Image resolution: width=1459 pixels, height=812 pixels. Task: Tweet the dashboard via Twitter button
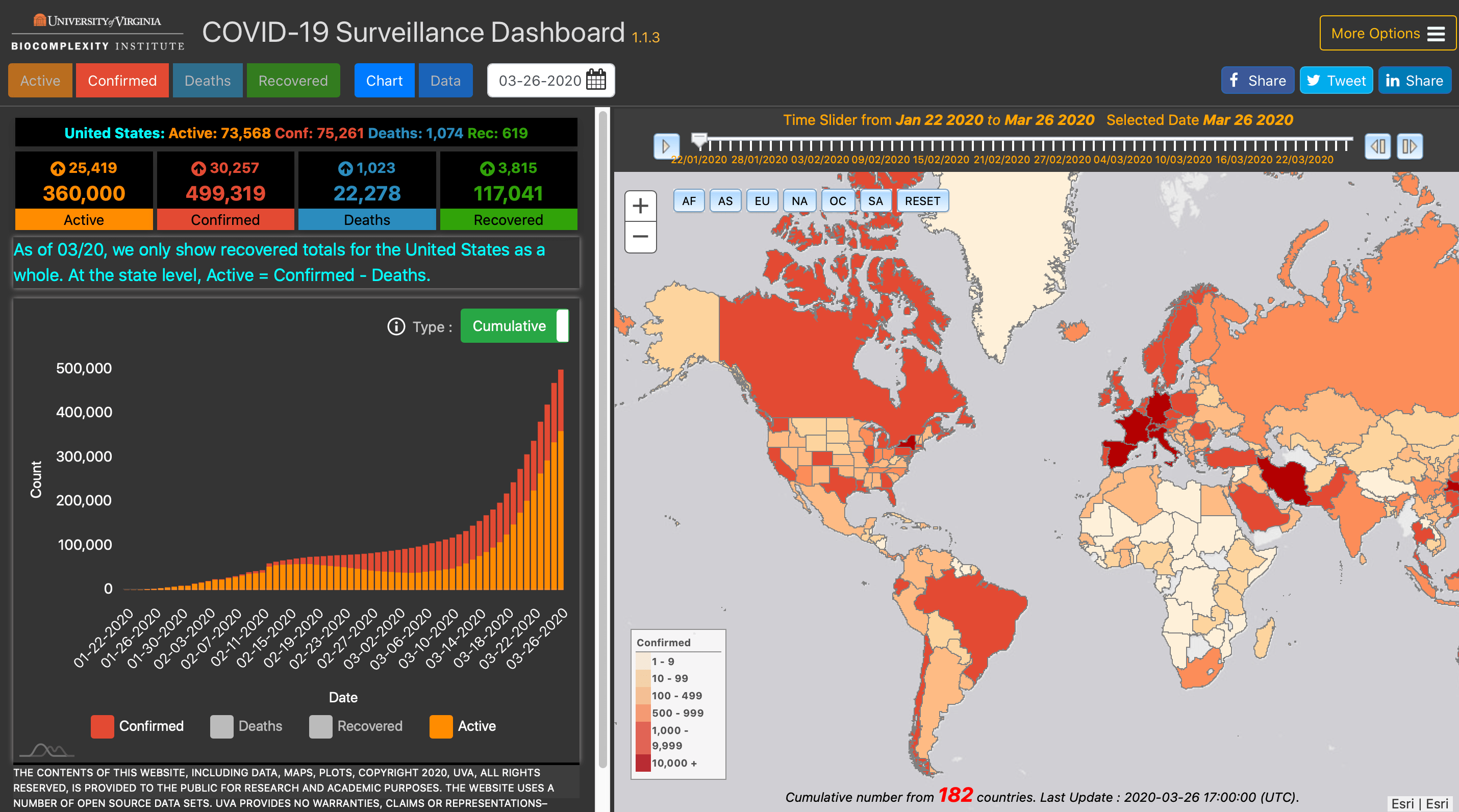[x=1336, y=81]
